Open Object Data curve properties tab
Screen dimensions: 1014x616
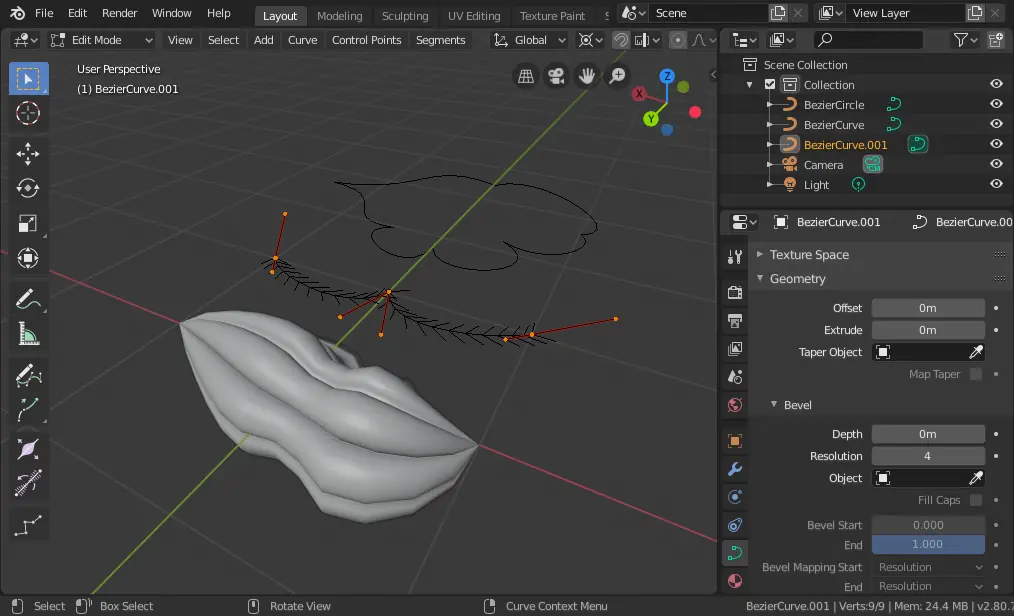pyautogui.click(x=735, y=552)
